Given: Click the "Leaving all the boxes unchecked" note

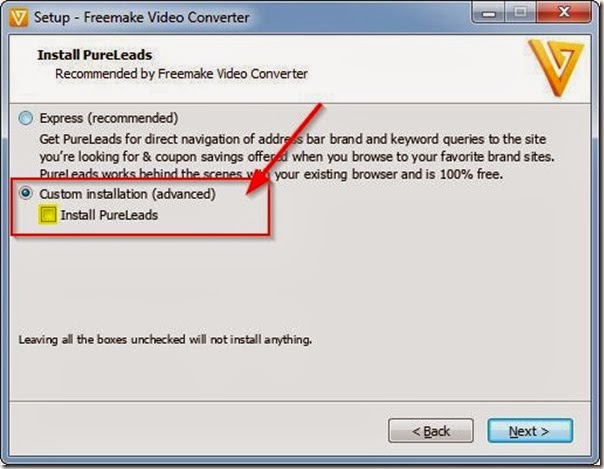Looking at the screenshot, I should [x=165, y=340].
